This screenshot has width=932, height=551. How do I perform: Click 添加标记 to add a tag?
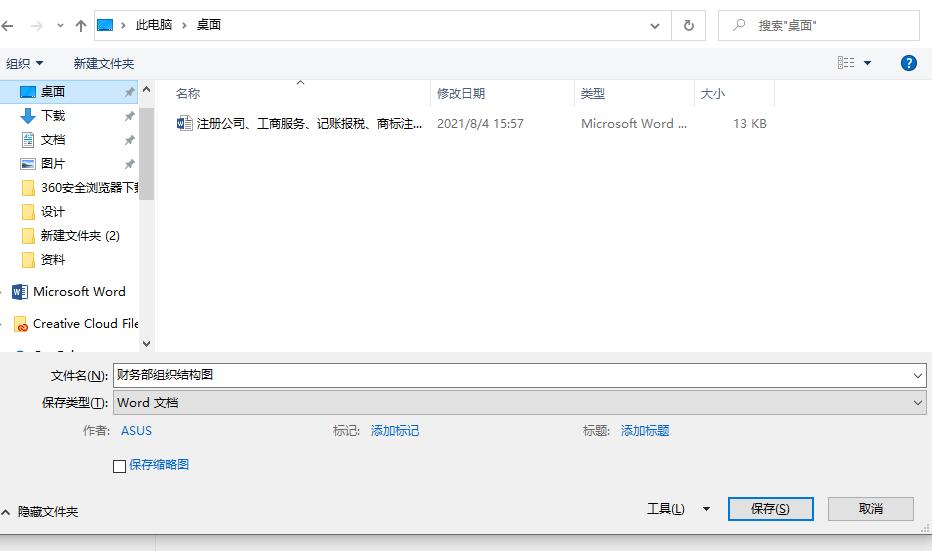tap(395, 431)
